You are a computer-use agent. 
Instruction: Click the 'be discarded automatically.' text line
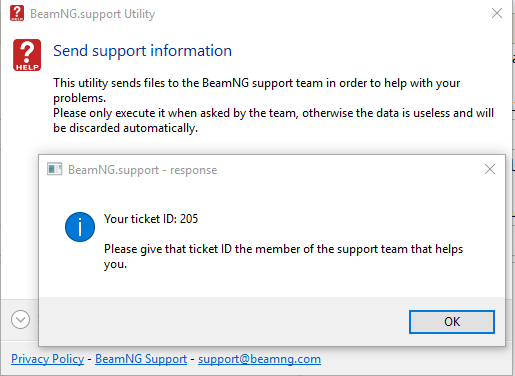pos(126,128)
